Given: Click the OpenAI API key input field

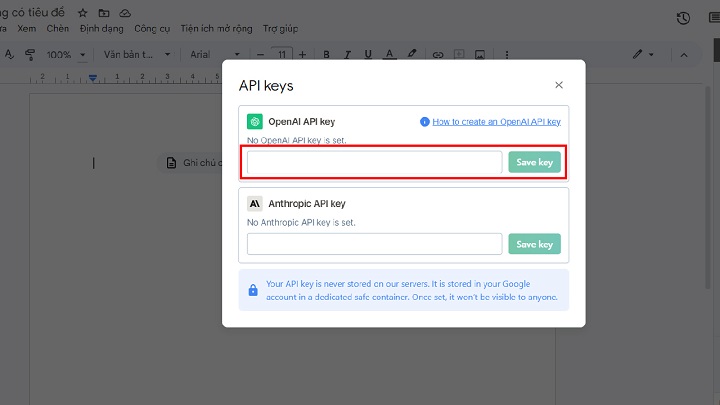Looking at the screenshot, I should tap(374, 163).
